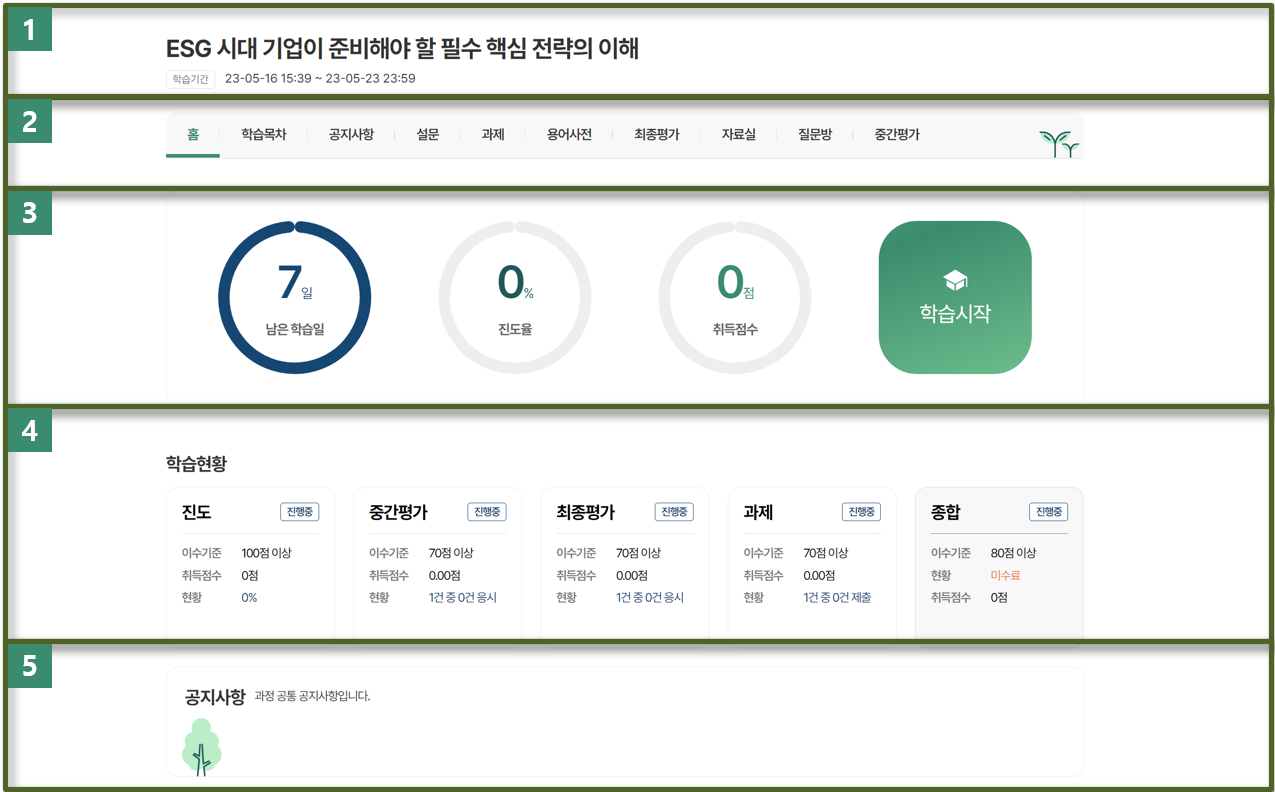Click the graduation cap icon
The height and width of the screenshot is (792, 1275).
coord(955,281)
